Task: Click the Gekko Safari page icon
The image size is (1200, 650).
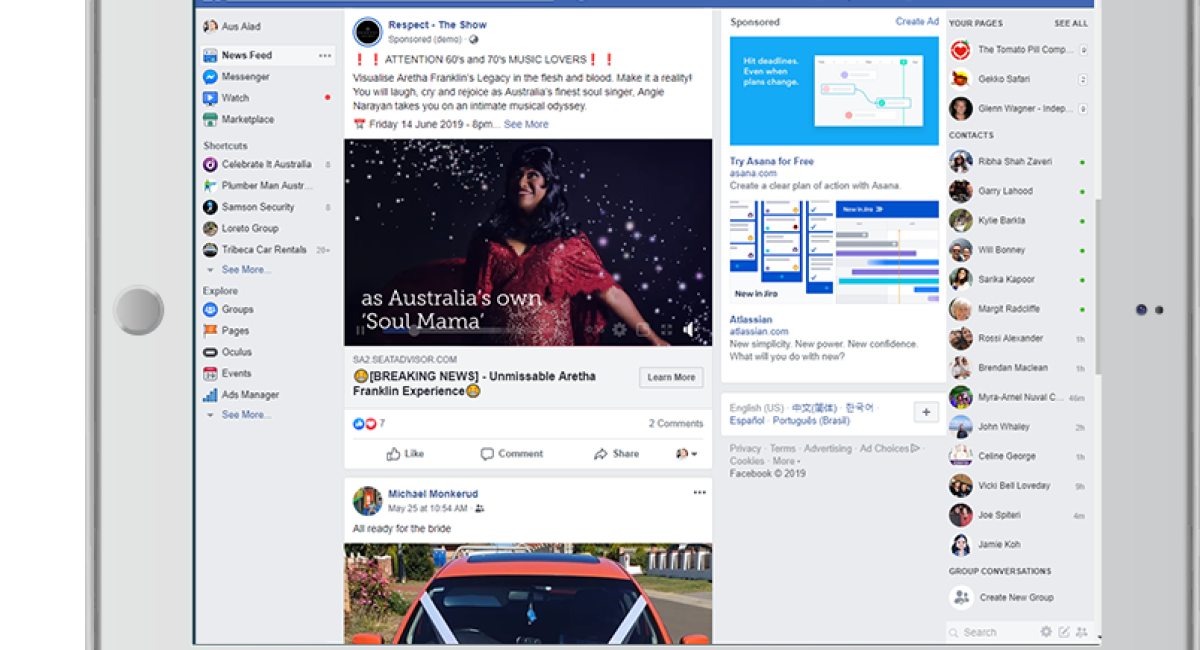Action: tap(961, 79)
